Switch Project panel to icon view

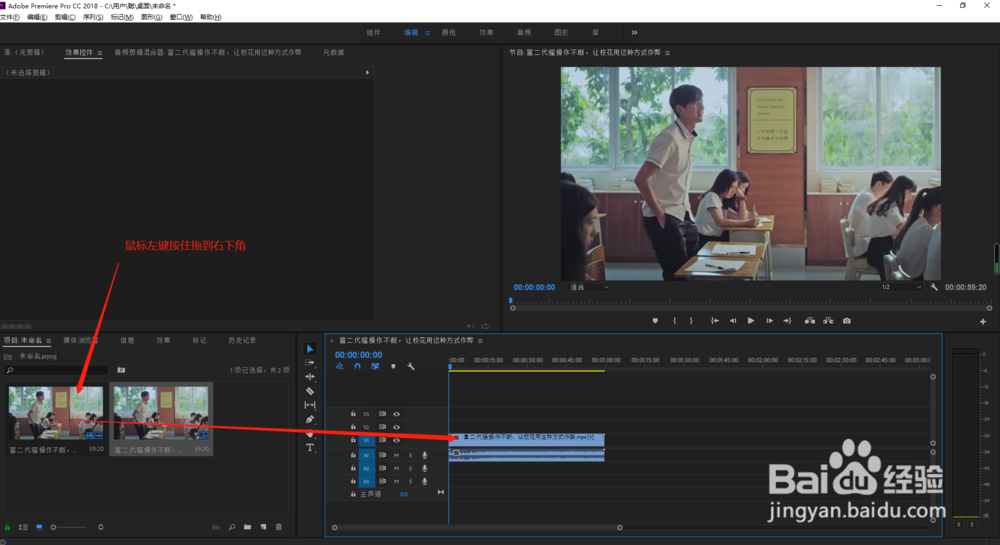coord(39,527)
